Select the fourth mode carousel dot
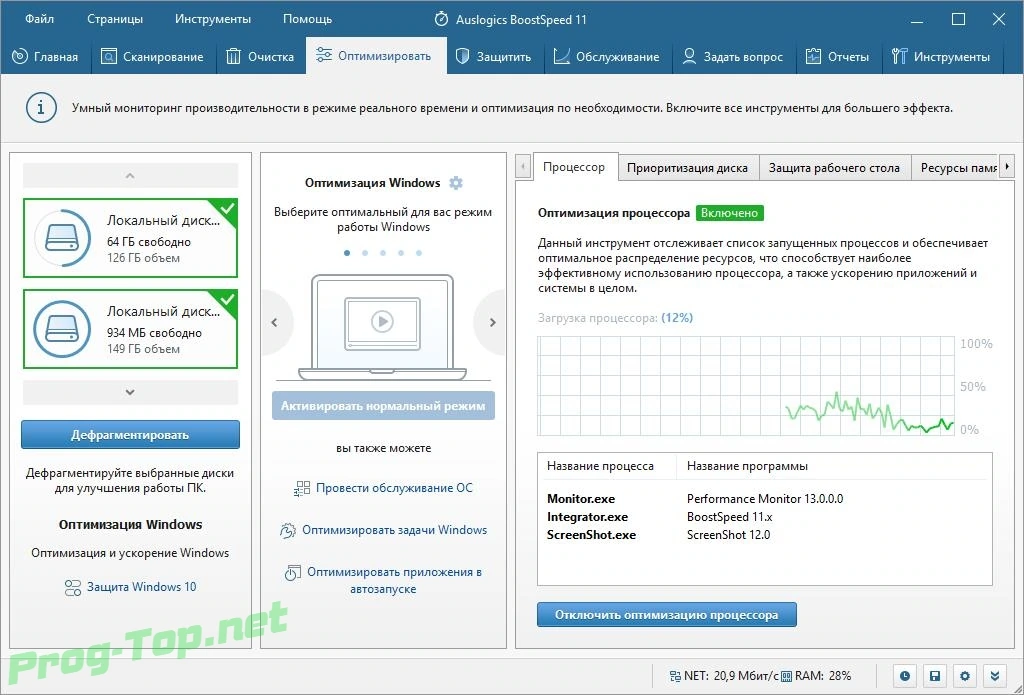This screenshot has height=695, width=1024. click(401, 253)
